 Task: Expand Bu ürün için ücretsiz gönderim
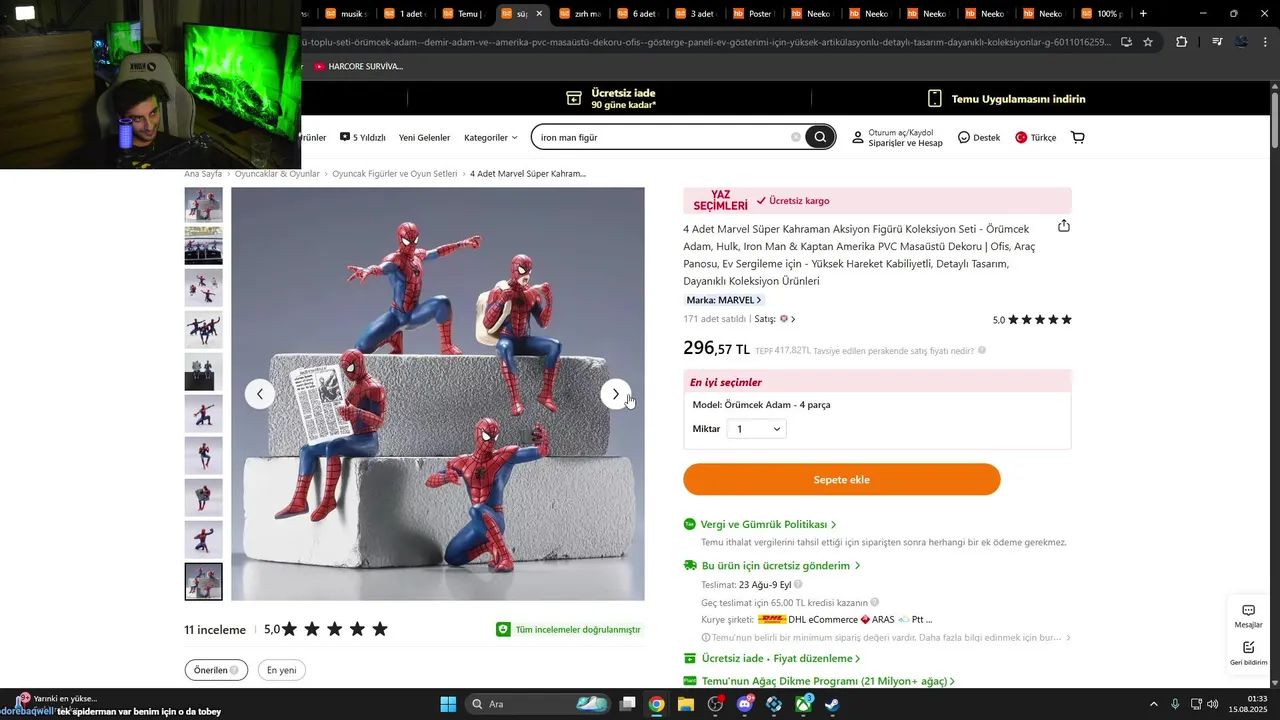(x=780, y=565)
